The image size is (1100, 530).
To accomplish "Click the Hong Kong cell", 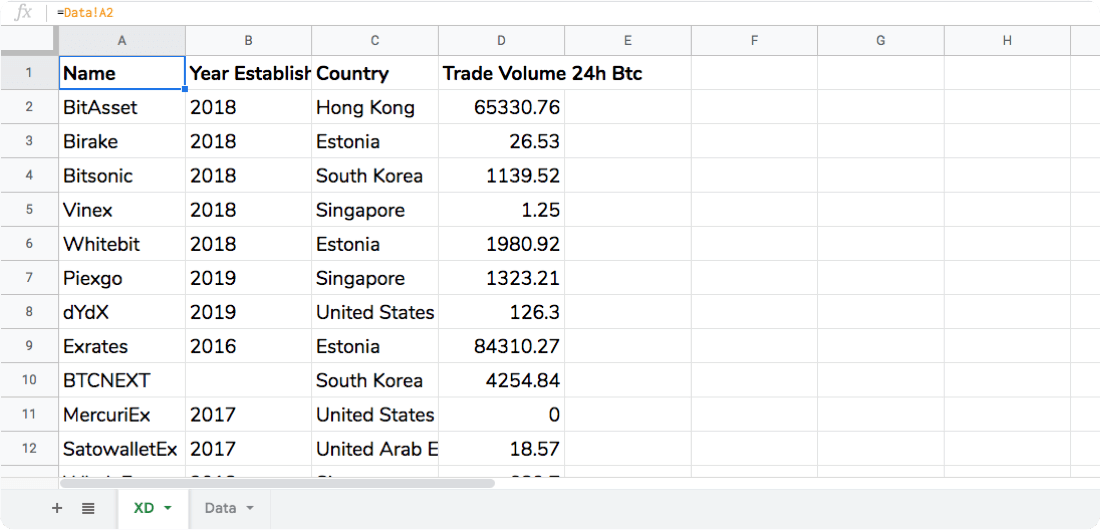I will point(375,107).
